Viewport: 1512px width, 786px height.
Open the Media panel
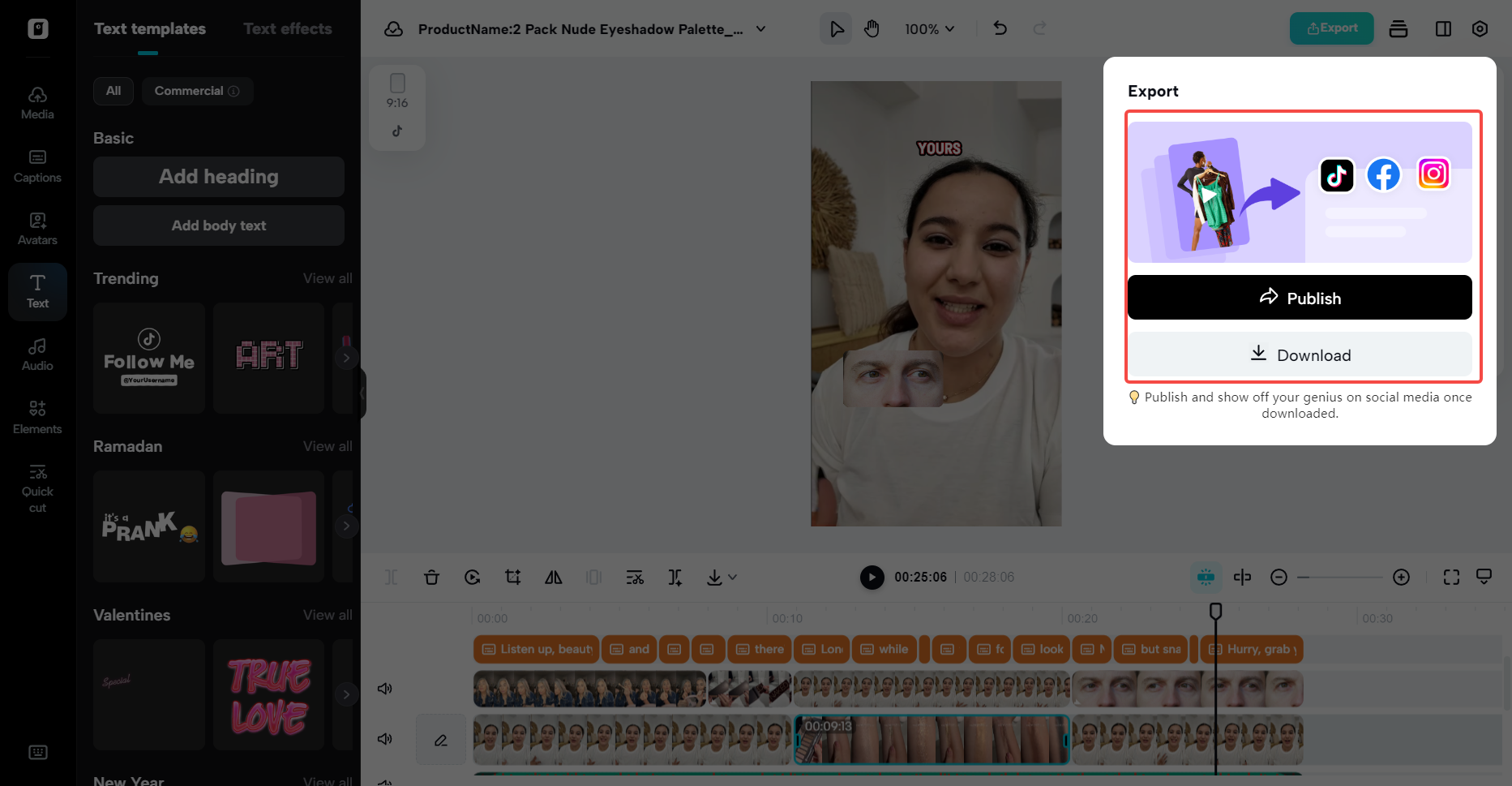click(37, 101)
